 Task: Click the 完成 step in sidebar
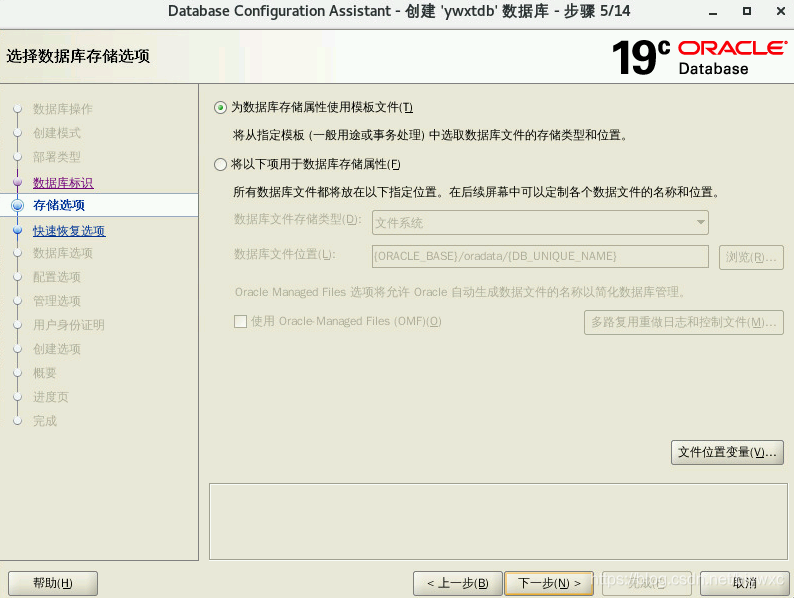45,421
